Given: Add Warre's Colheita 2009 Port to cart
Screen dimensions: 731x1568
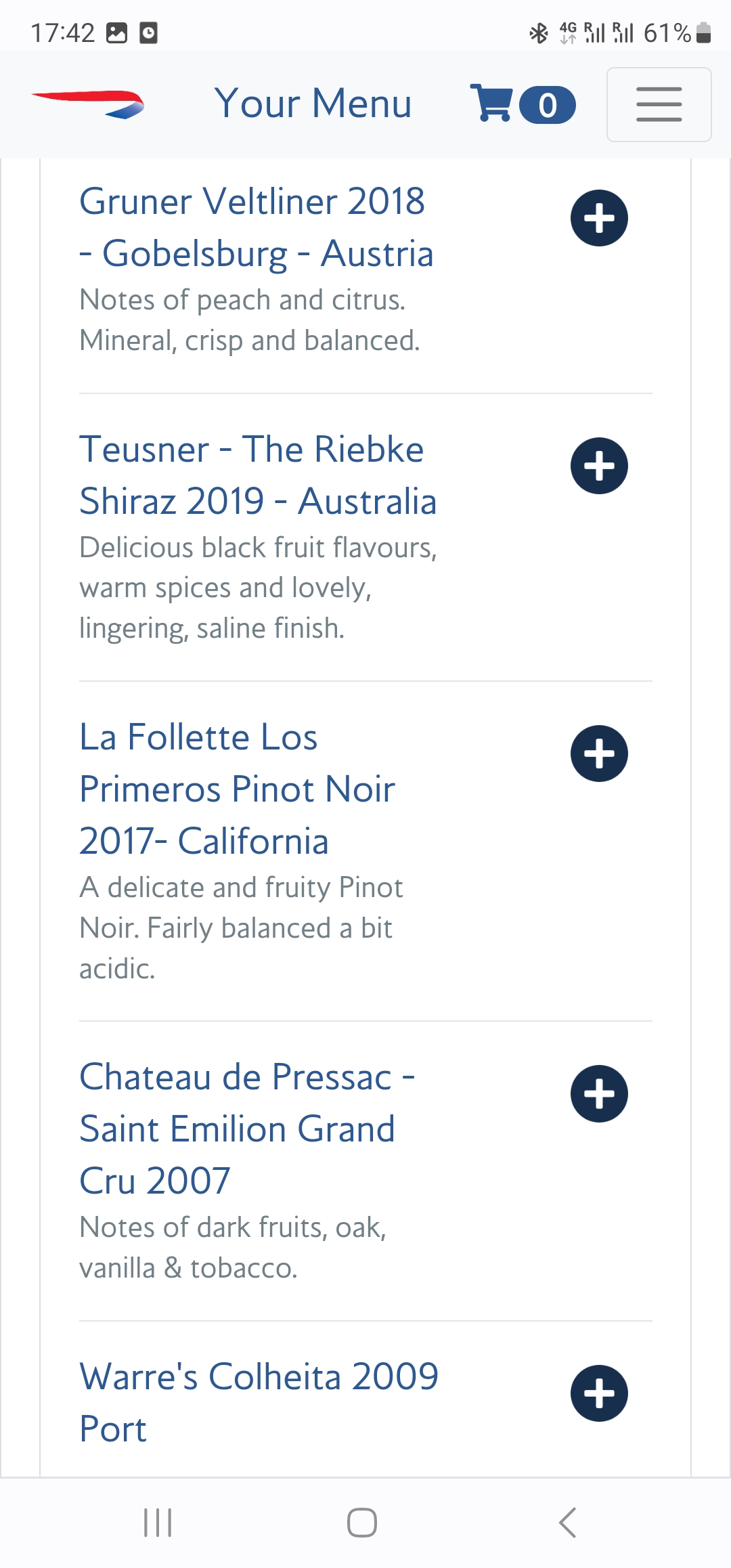Looking at the screenshot, I should coord(599,1393).
